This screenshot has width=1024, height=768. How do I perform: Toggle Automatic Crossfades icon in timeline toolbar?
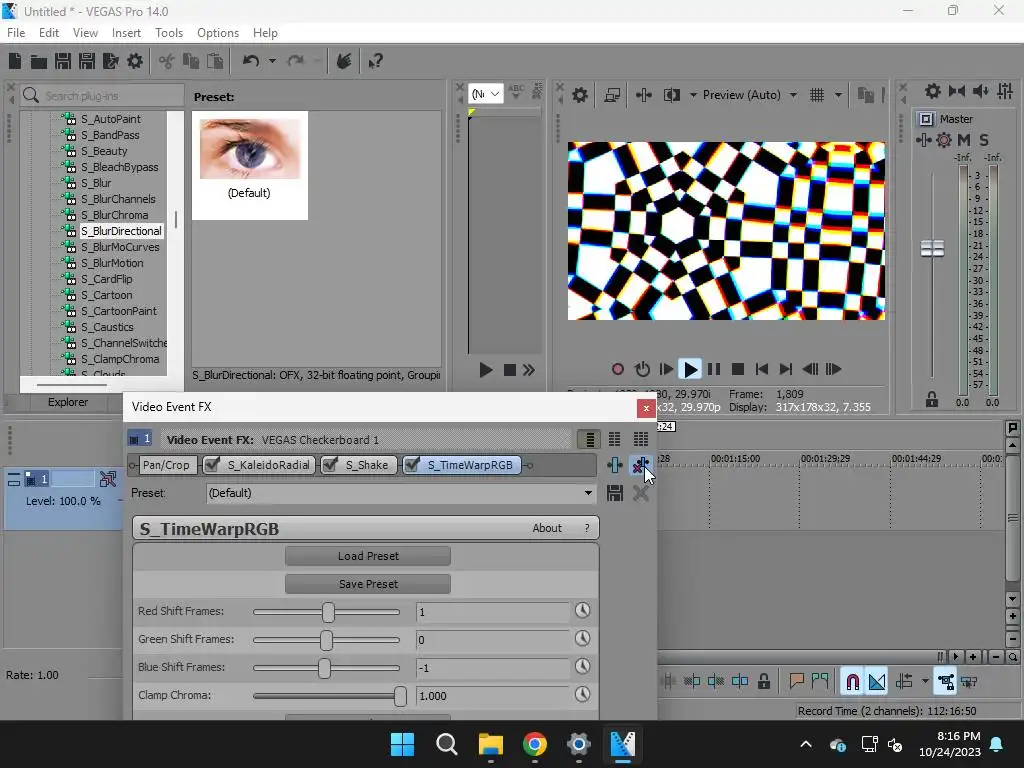pos(877,682)
